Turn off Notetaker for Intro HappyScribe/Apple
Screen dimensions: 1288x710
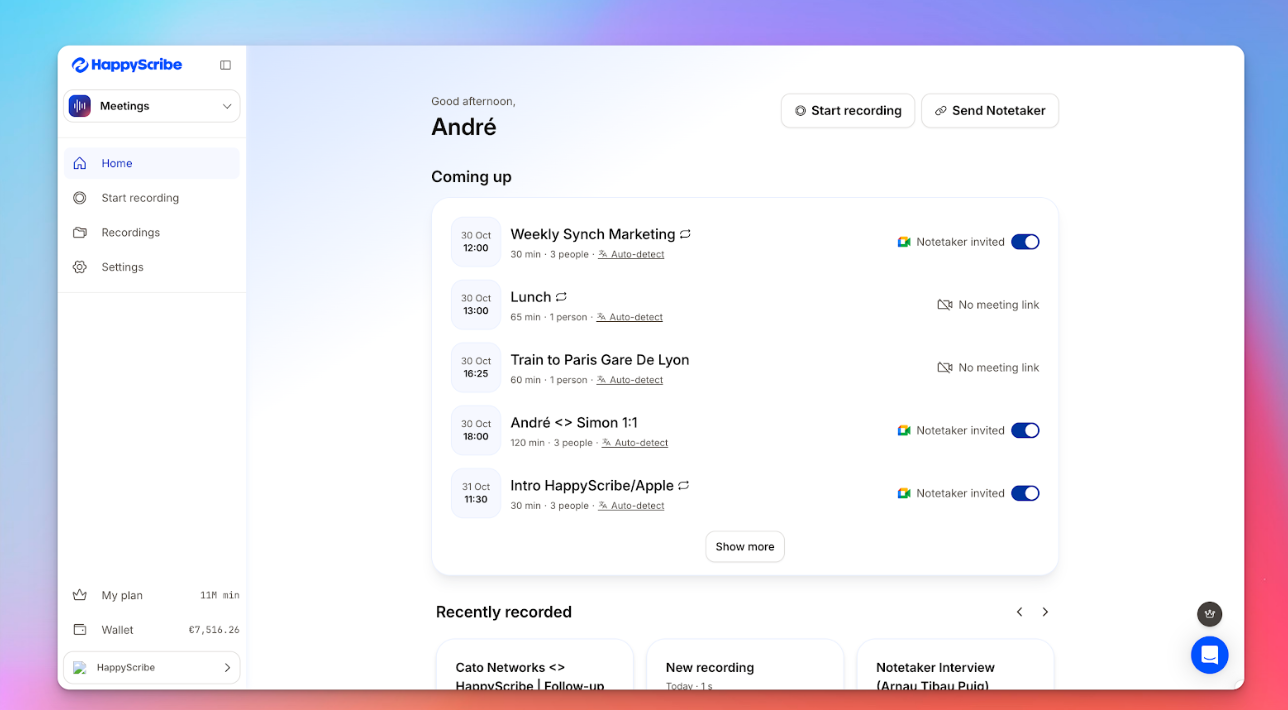(x=1025, y=492)
